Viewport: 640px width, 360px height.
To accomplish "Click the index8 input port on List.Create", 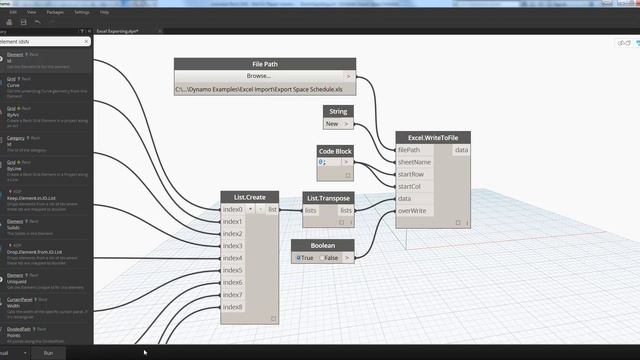I will [x=233, y=307].
